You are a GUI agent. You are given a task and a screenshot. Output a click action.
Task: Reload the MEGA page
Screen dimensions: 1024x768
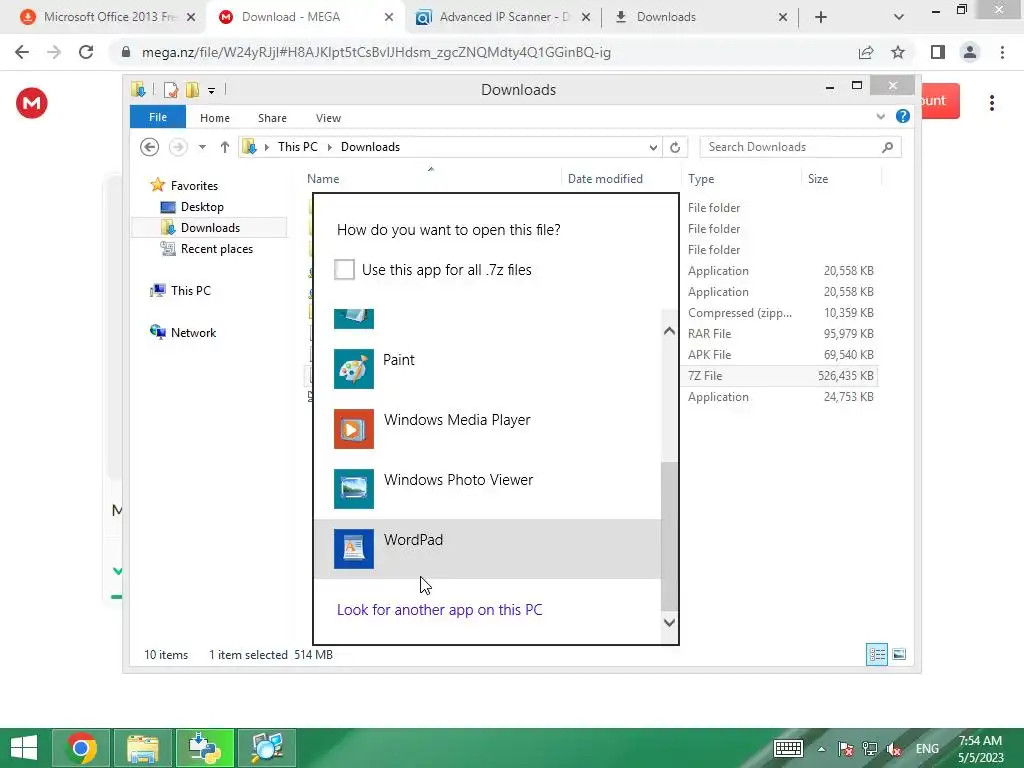click(86, 52)
